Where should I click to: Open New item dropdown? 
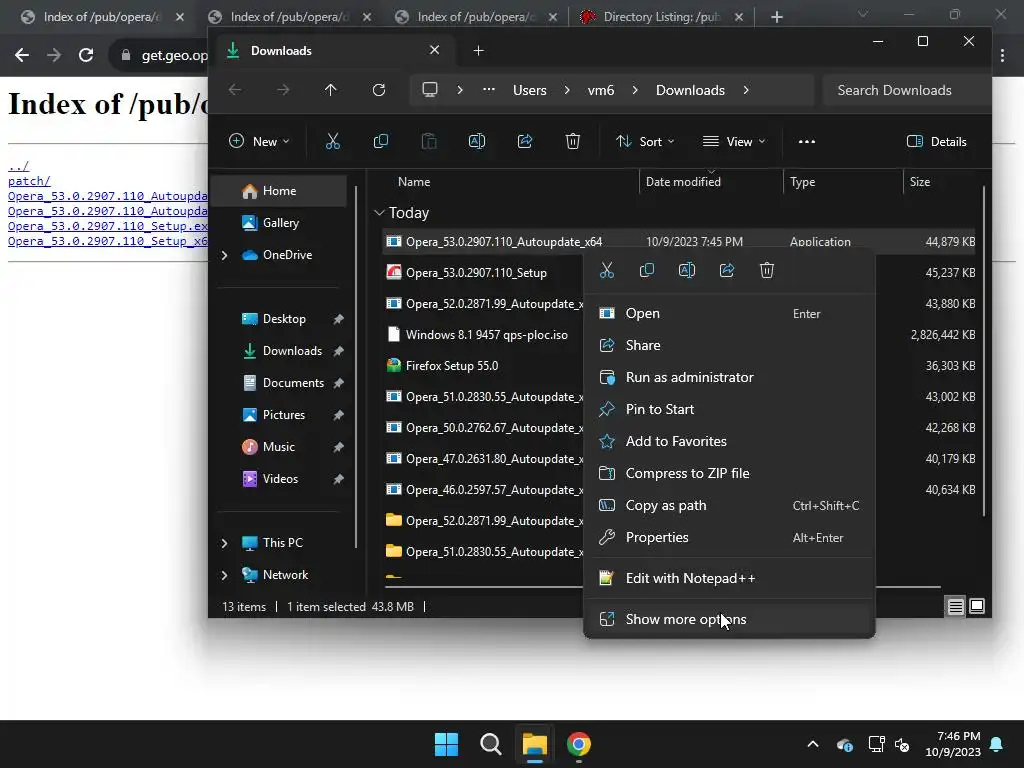point(259,142)
